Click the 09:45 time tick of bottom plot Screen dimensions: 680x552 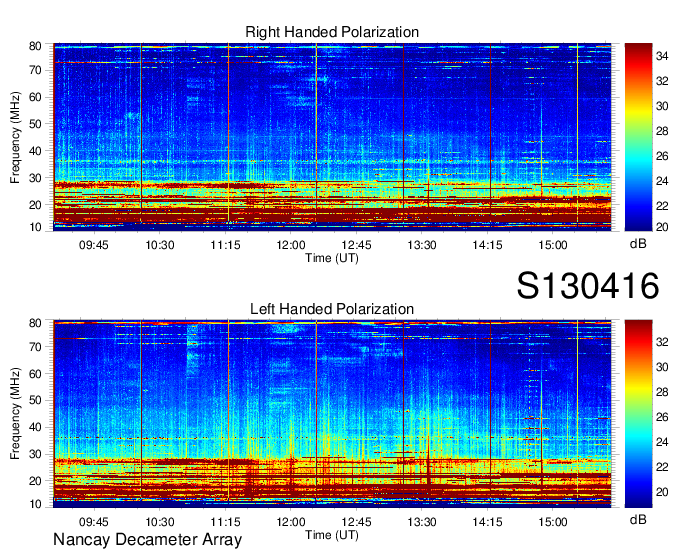(94, 522)
